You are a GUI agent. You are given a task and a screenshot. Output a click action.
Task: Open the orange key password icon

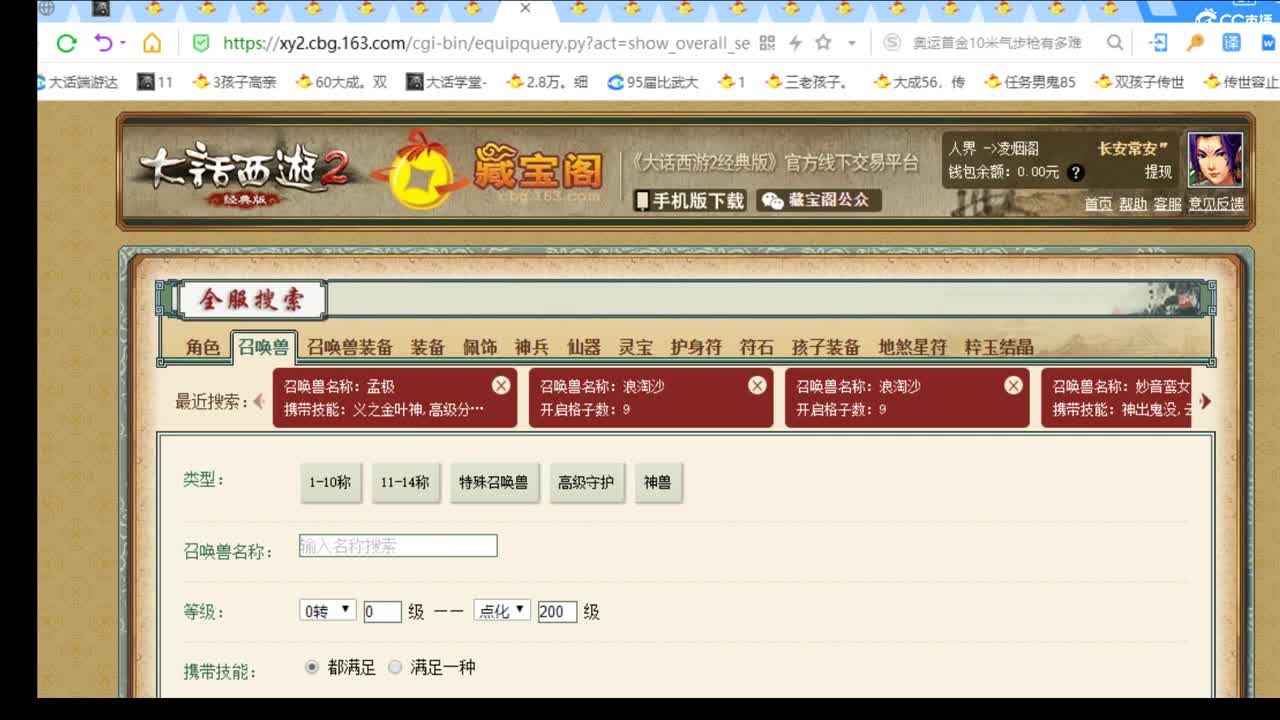point(1195,43)
